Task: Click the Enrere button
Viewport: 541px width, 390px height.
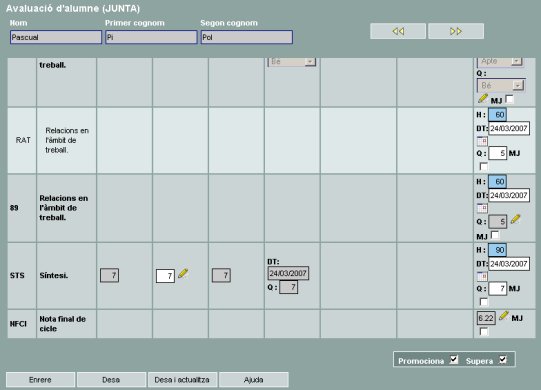Action: 40,380
